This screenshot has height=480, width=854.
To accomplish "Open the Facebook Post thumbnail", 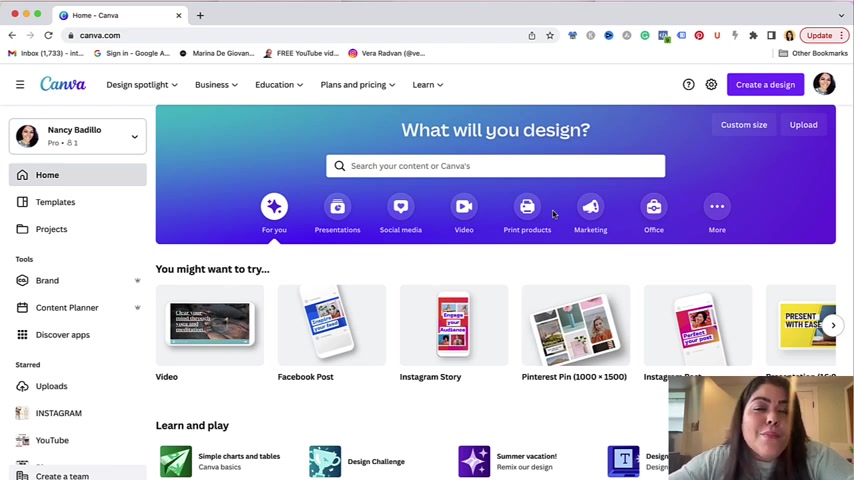I will pyautogui.click(x=332, y=325).
